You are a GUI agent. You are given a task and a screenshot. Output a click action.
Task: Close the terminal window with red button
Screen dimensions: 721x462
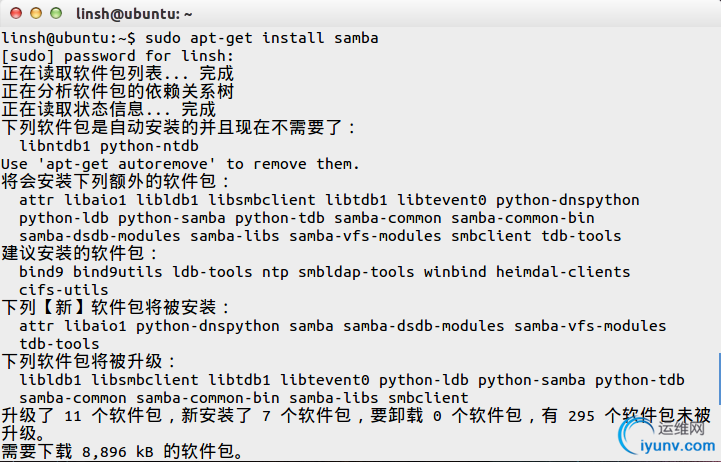click(x=16, y=13)
